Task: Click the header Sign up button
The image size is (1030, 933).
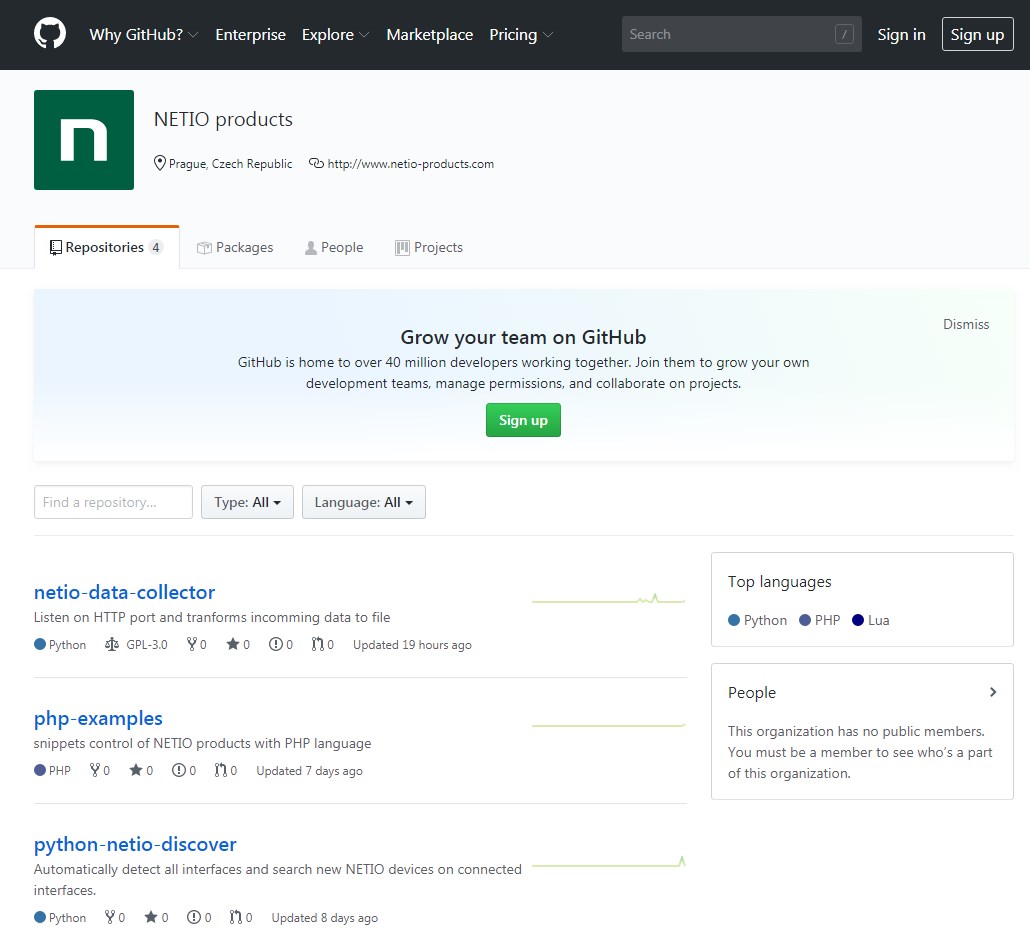Action: pyautogui.click(x=977, y=34)
